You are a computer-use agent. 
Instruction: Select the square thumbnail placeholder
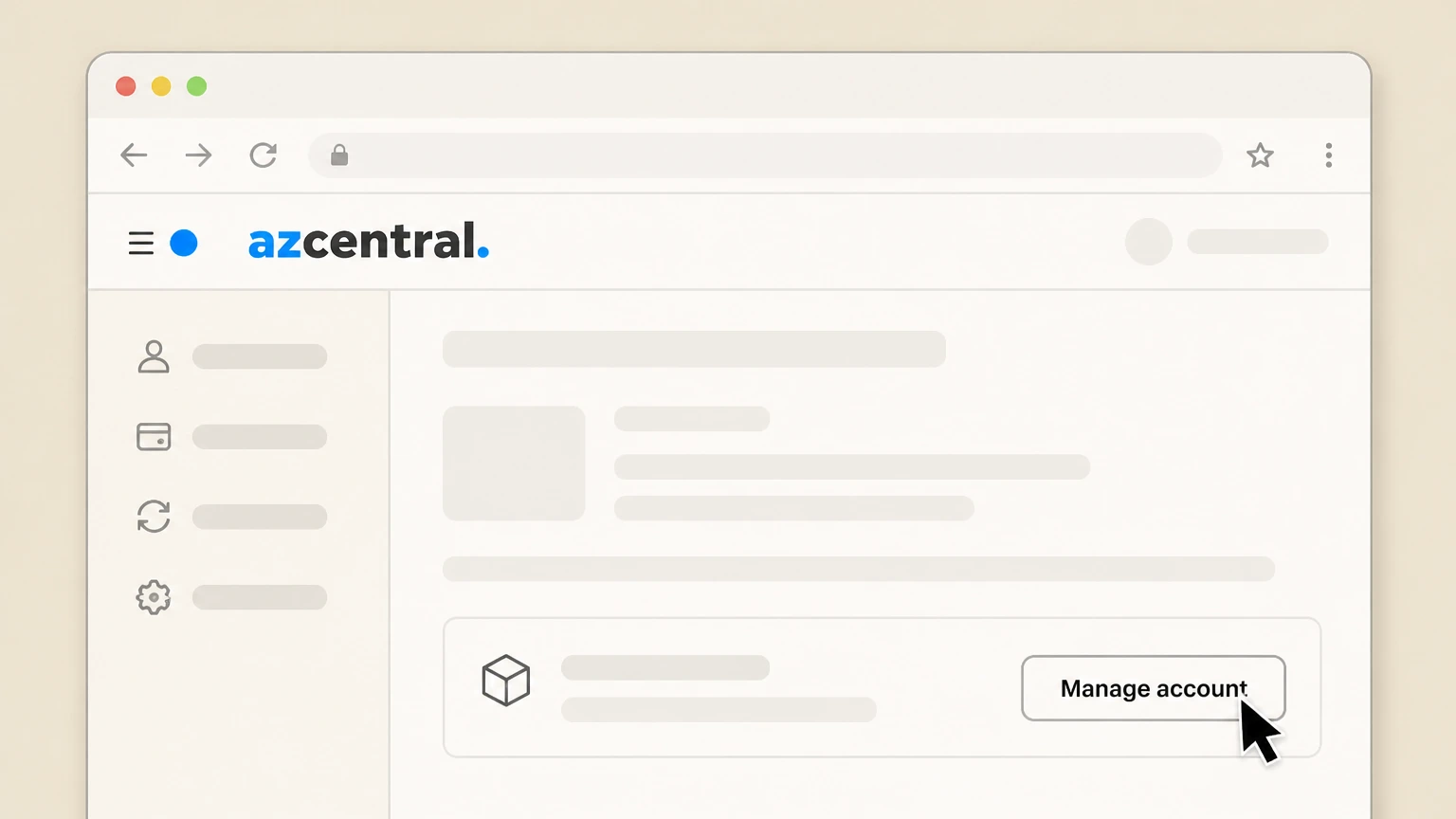pyautogui.click(x=514, y=463)
